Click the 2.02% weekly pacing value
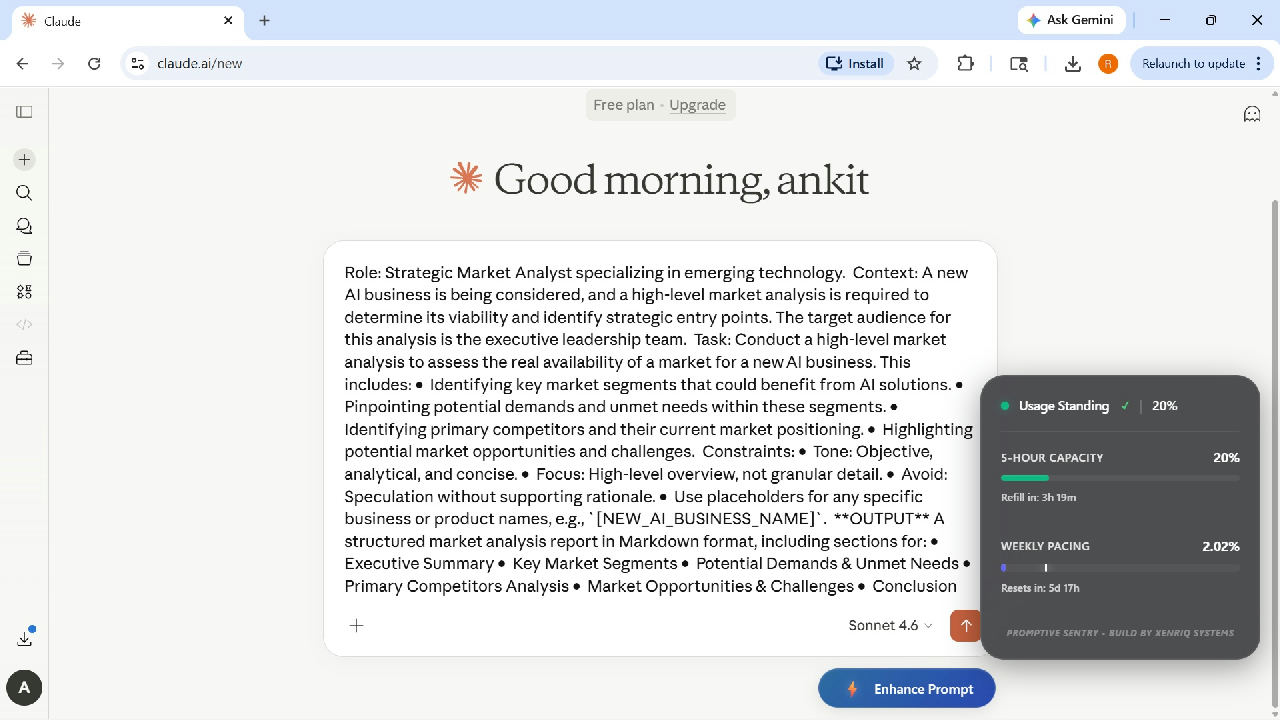 [1221, 546]
